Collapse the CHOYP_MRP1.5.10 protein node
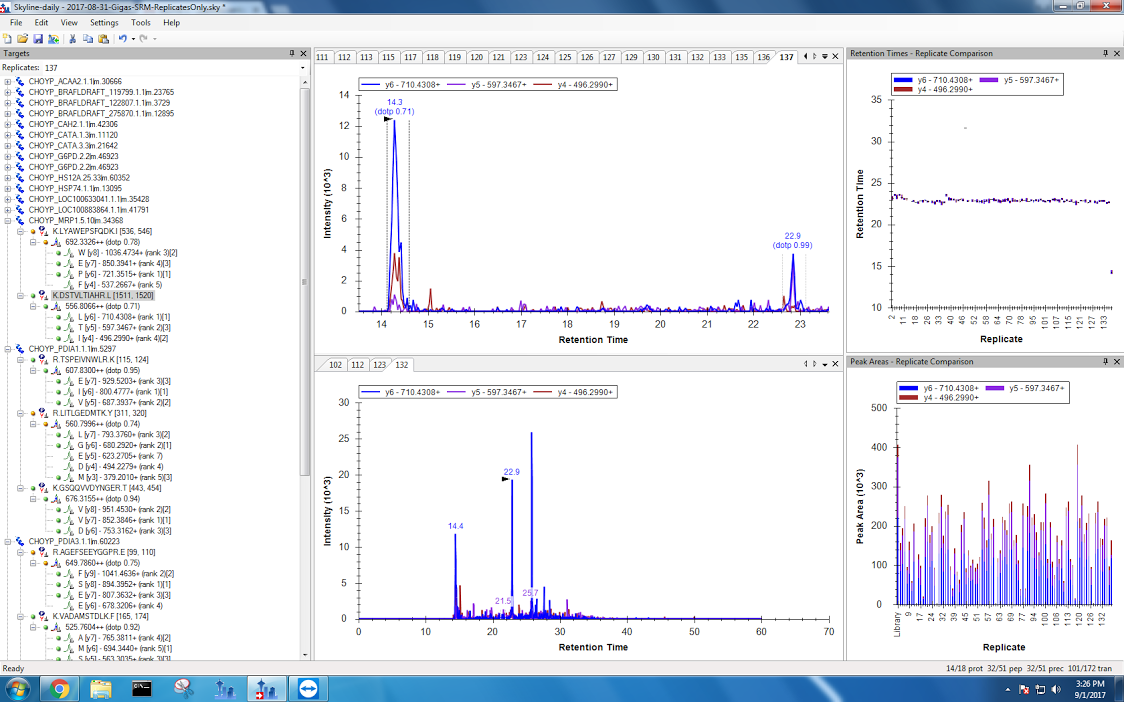This screenshot has width=1124, height=702. 8,220
